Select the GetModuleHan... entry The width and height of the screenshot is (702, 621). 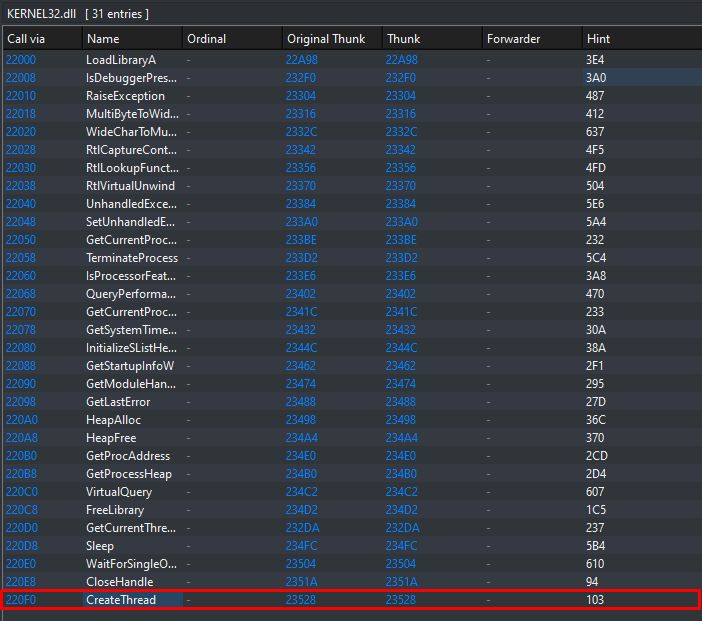[131, 384]
